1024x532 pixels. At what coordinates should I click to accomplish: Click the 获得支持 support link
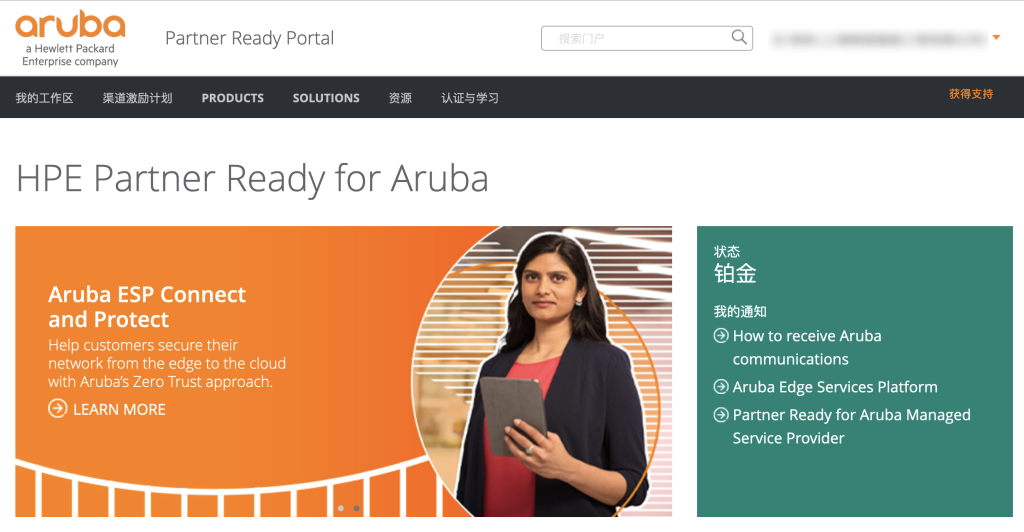click(x=970, y=94)
